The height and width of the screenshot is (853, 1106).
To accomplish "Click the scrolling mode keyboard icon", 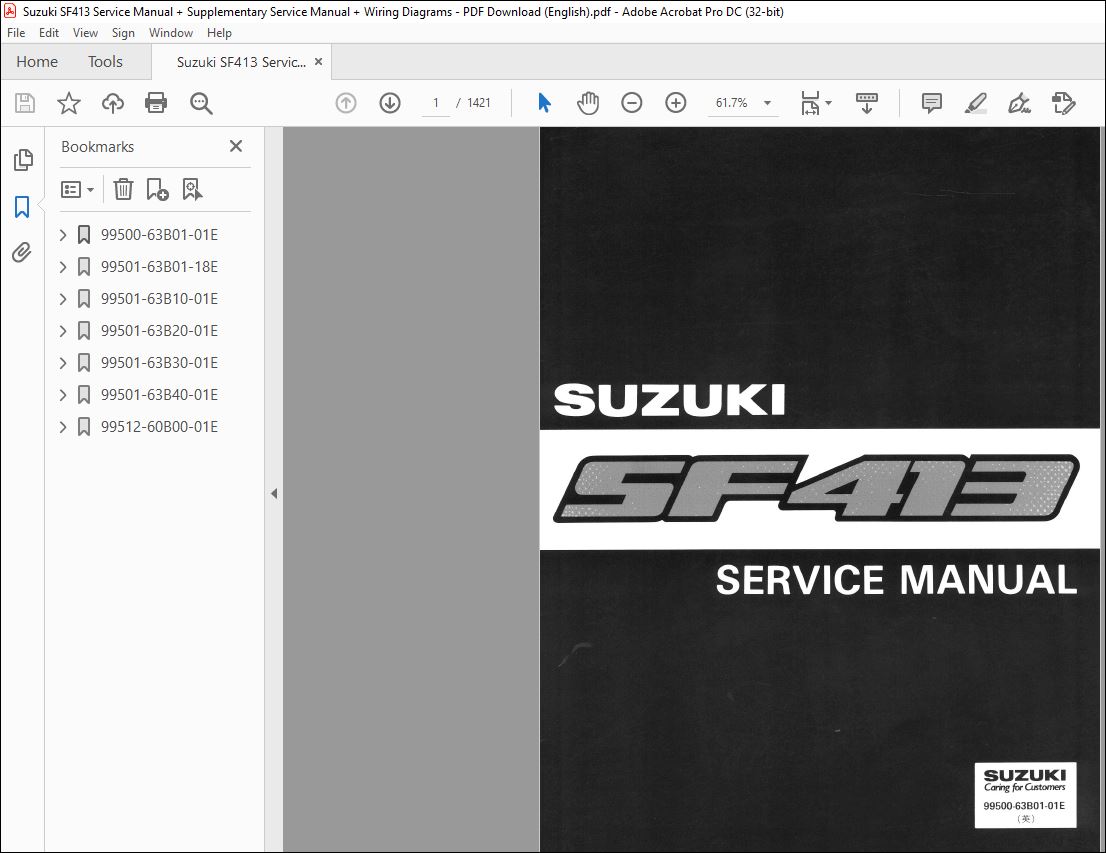I will pyautogui.click(x=866, y=103).
